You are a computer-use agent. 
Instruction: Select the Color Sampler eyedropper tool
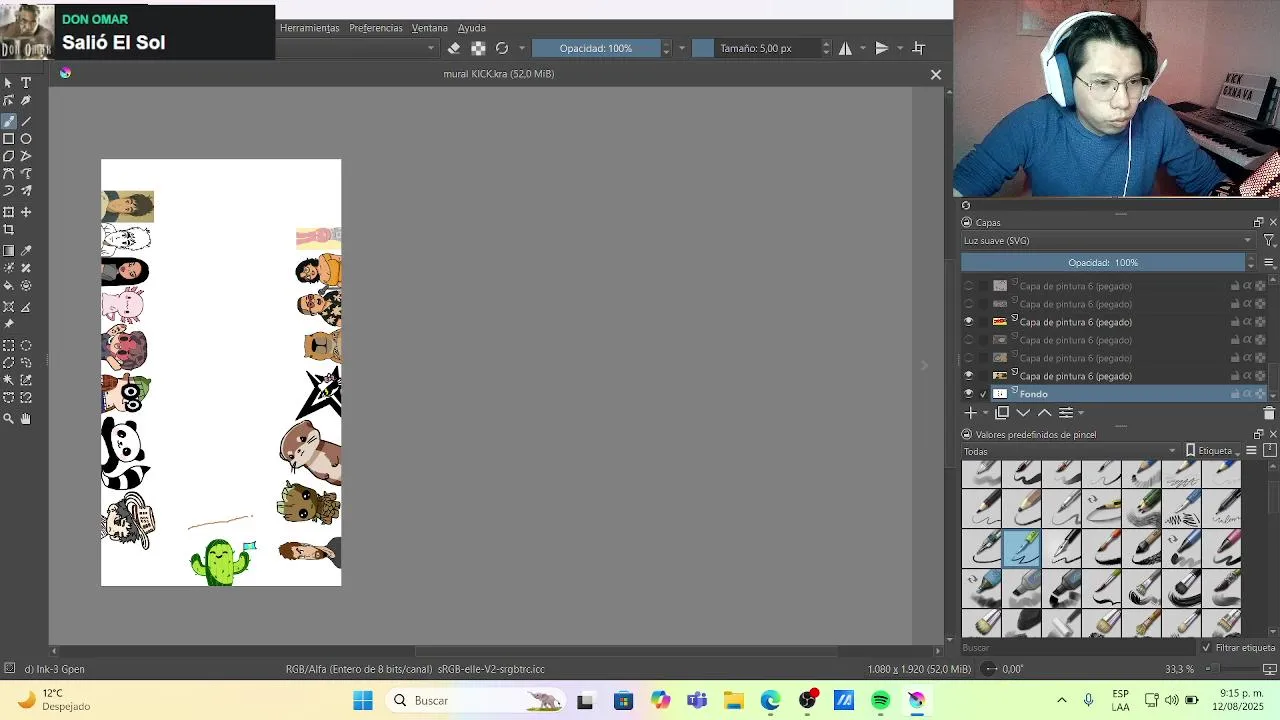coord(26,250)
